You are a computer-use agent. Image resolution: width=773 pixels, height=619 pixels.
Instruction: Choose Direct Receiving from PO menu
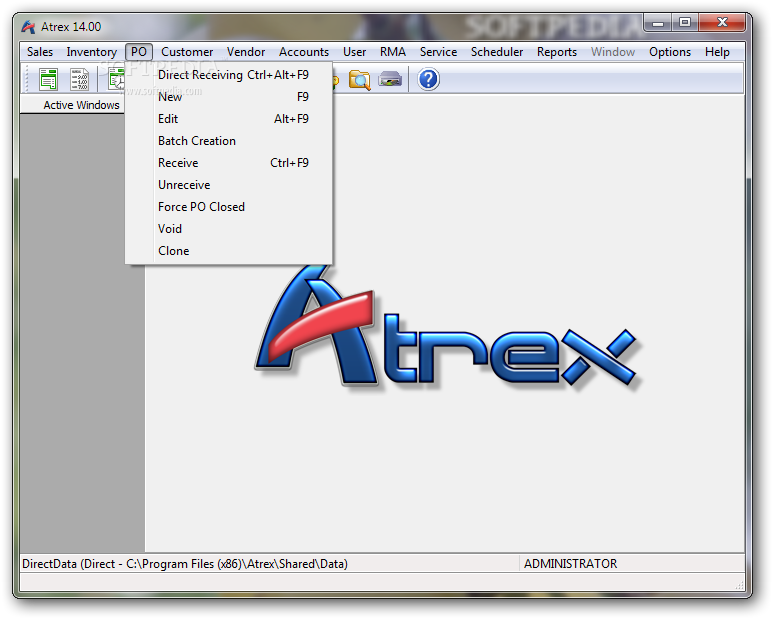[x=229, y=75]
